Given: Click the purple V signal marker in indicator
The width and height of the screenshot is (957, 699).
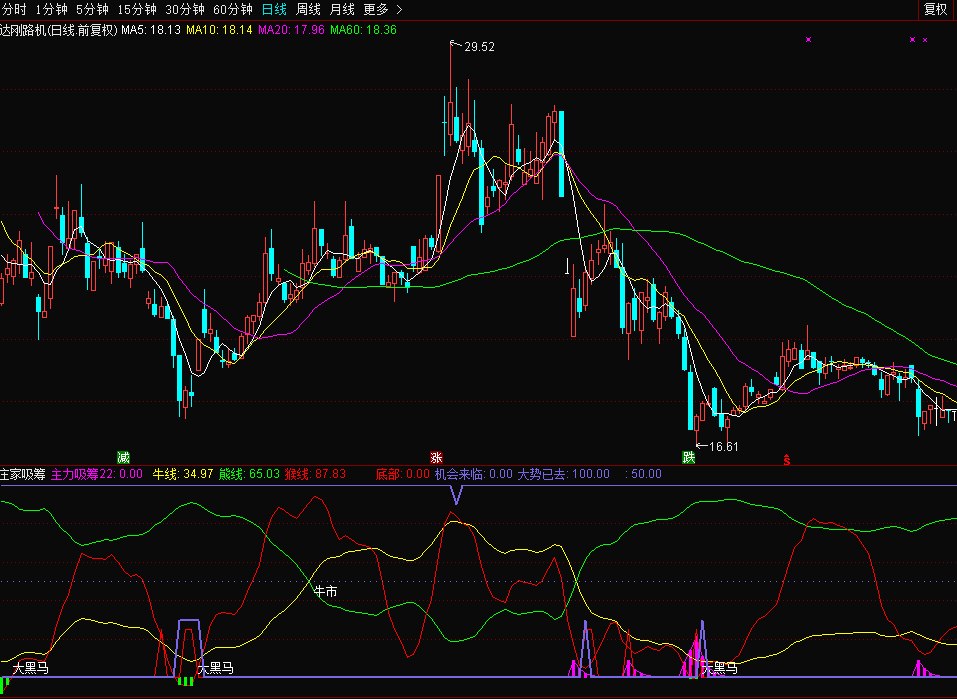Looking at the screenshot, I should click(456, 494).
